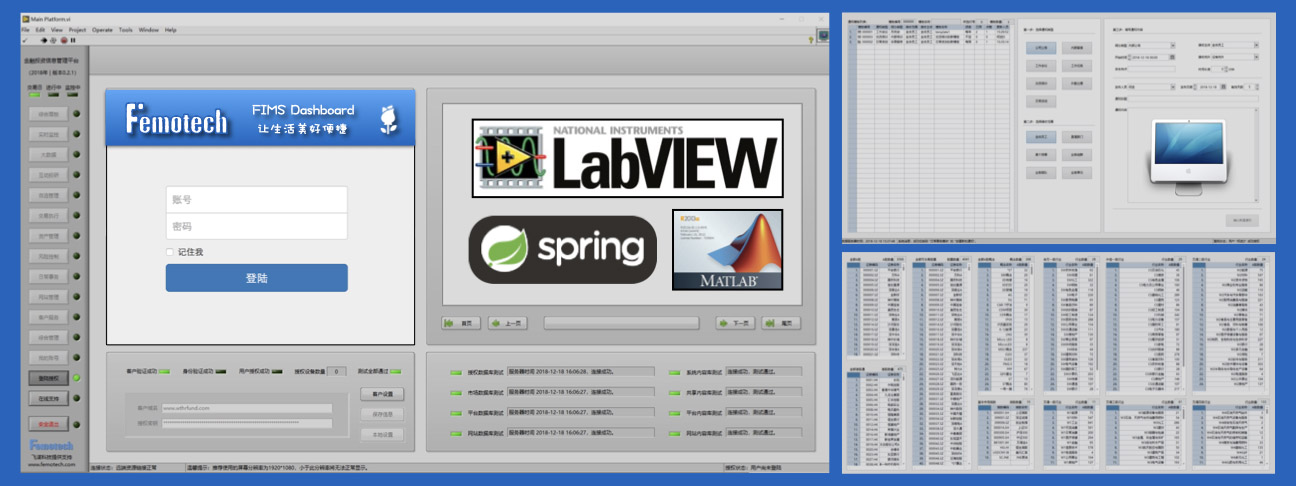Open the Edit menu

coord(40,30)
